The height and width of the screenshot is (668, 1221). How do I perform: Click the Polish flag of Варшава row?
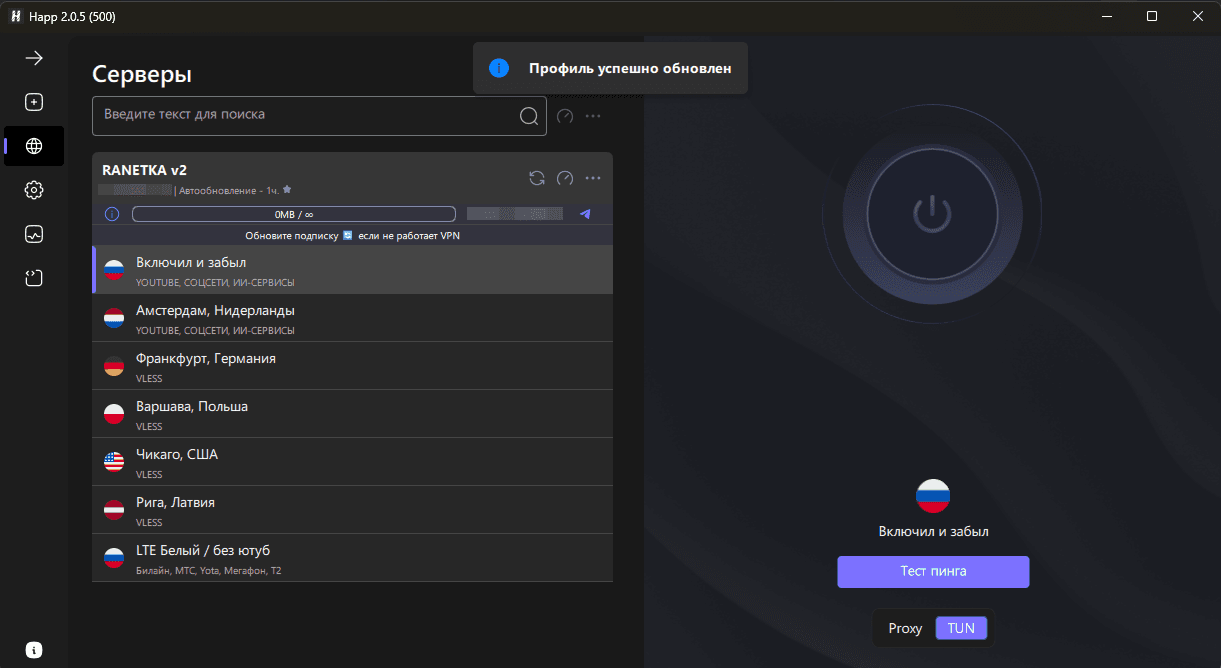coord(114,414)
